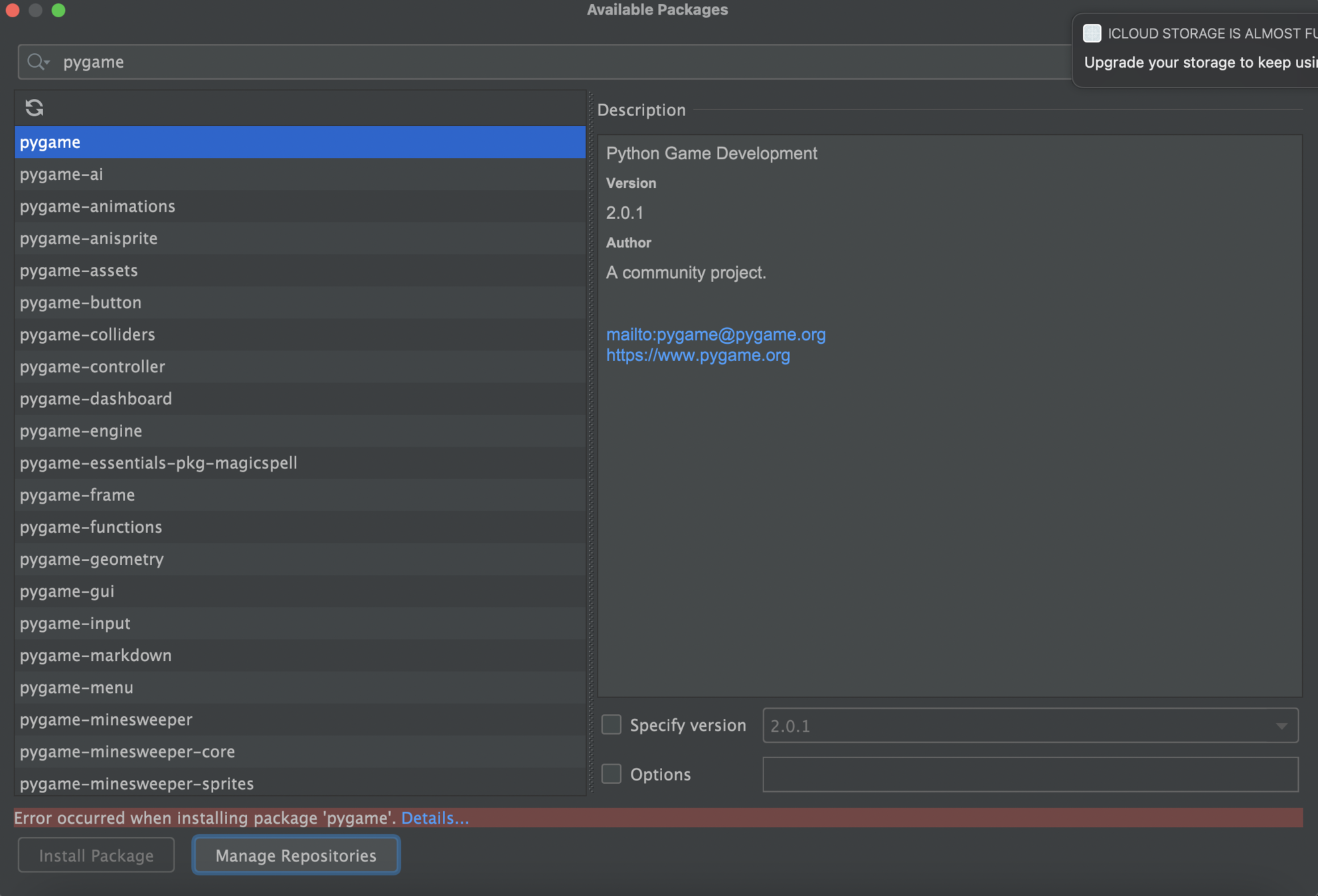Screen dimensions: 1318x896
Task: Click the Install Package button
Action: (x=96, y=856)
